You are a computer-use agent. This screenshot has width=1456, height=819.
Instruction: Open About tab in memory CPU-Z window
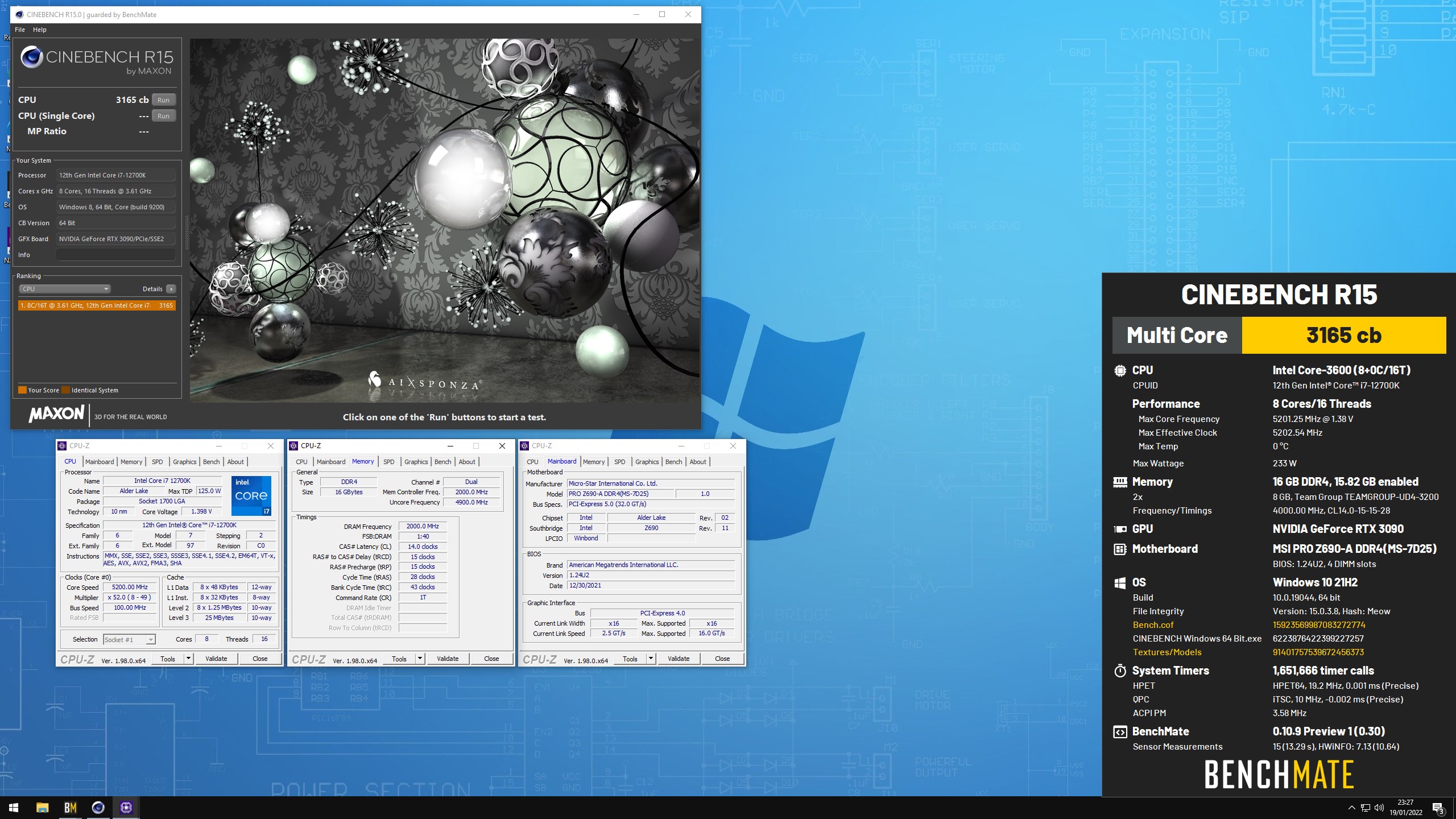click(x=467, y=462)
